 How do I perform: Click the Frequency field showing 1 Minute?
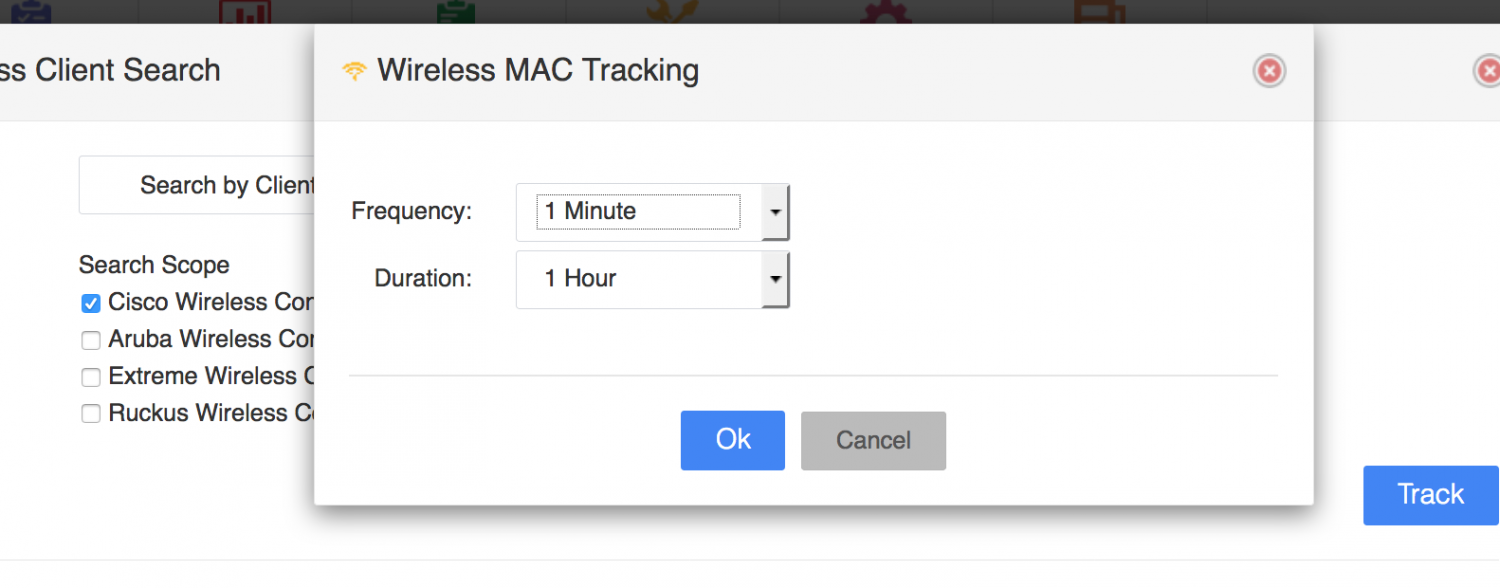(638, 212)
